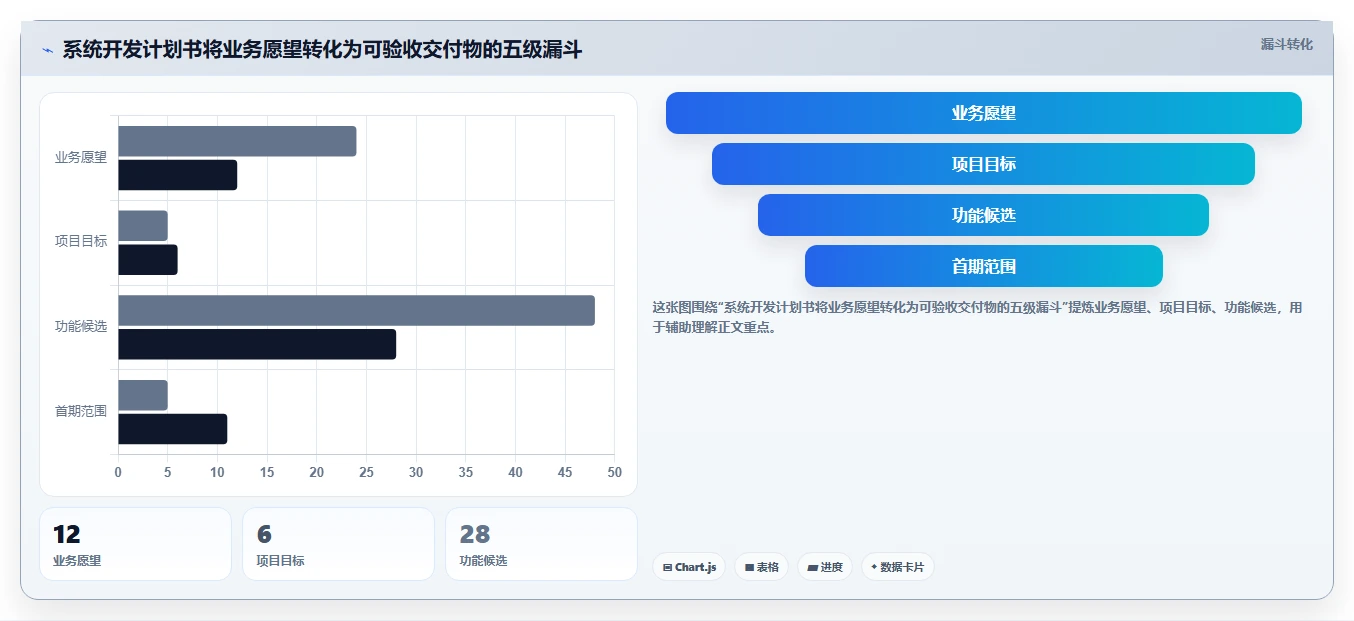The height and width of the screenshot is (621, 1354).
Task: Open the data card showing 28
Action: coord(541,544)
